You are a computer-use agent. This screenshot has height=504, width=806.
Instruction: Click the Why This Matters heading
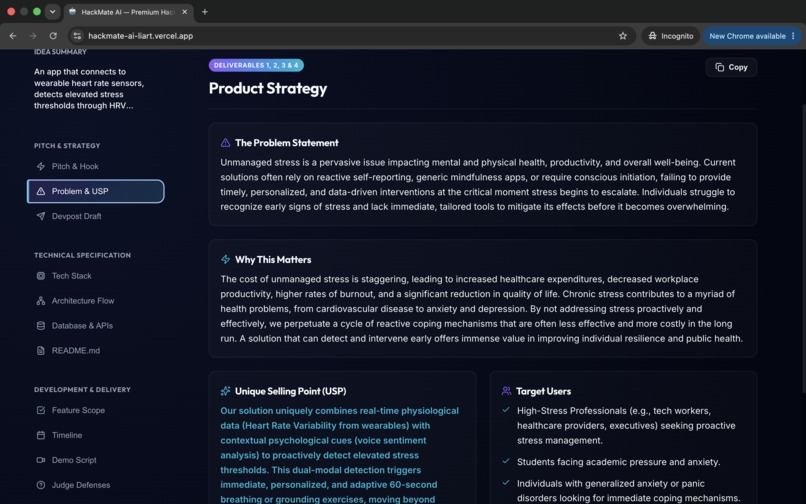click(x=273, y=260)
